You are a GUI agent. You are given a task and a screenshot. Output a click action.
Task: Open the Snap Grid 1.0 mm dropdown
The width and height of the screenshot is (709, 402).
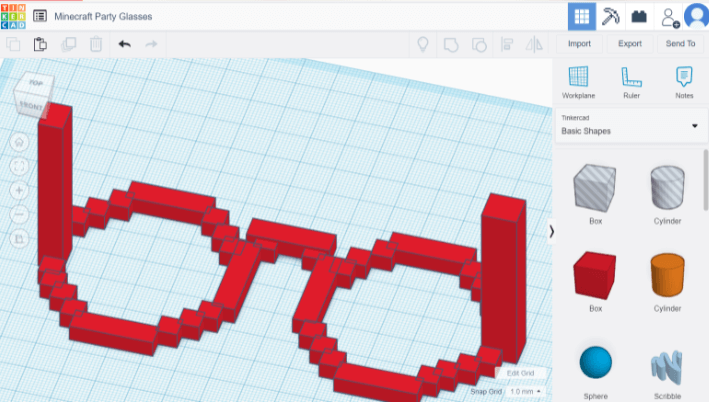coord(526,391)
